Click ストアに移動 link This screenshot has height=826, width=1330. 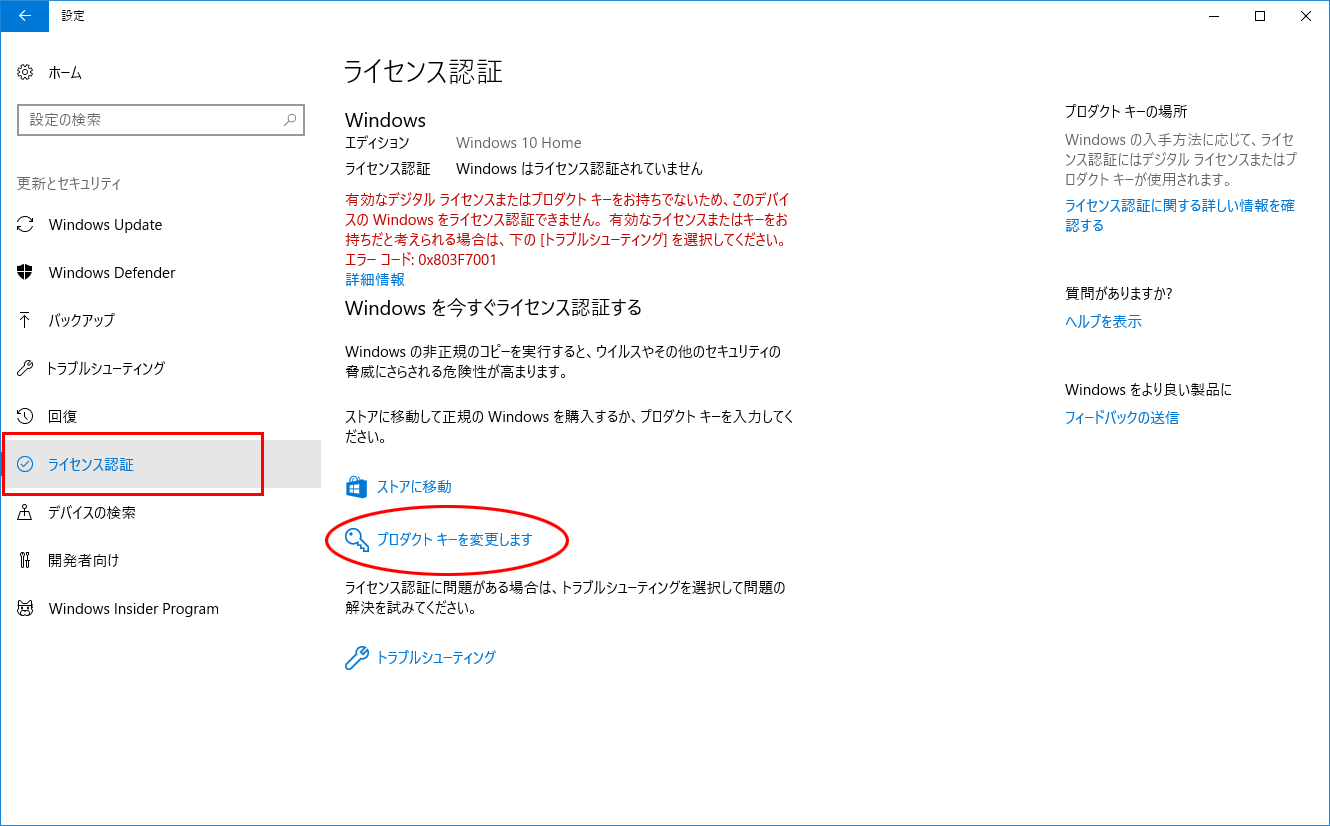(x=414, y=487)
